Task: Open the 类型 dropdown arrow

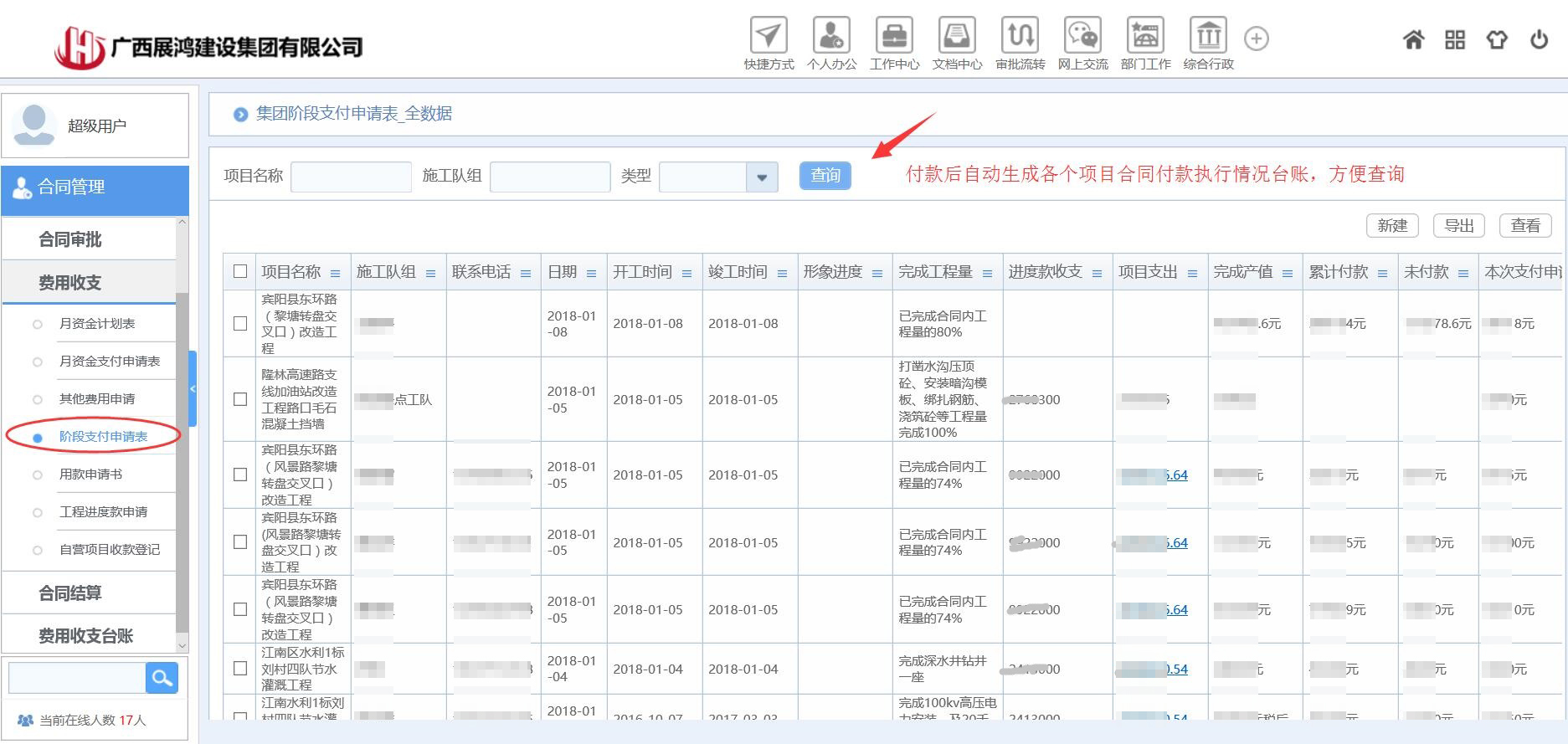Action: (762, 177)
